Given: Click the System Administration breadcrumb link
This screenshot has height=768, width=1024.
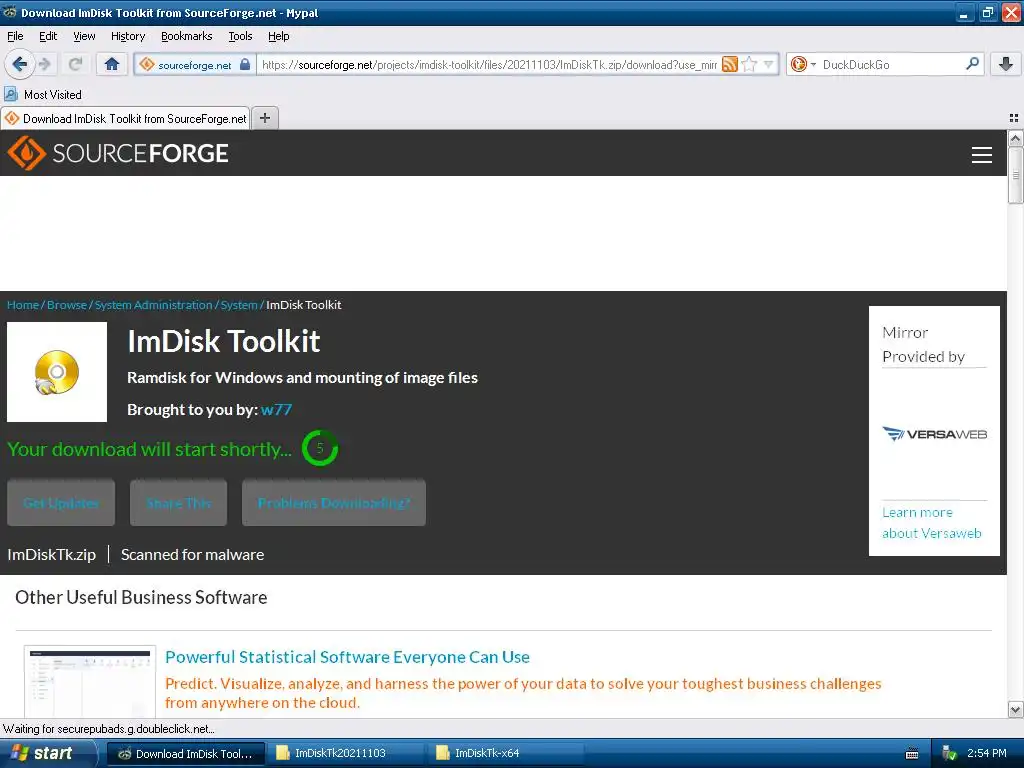Looking at the screenshot, I should click(x=153, y=305).
